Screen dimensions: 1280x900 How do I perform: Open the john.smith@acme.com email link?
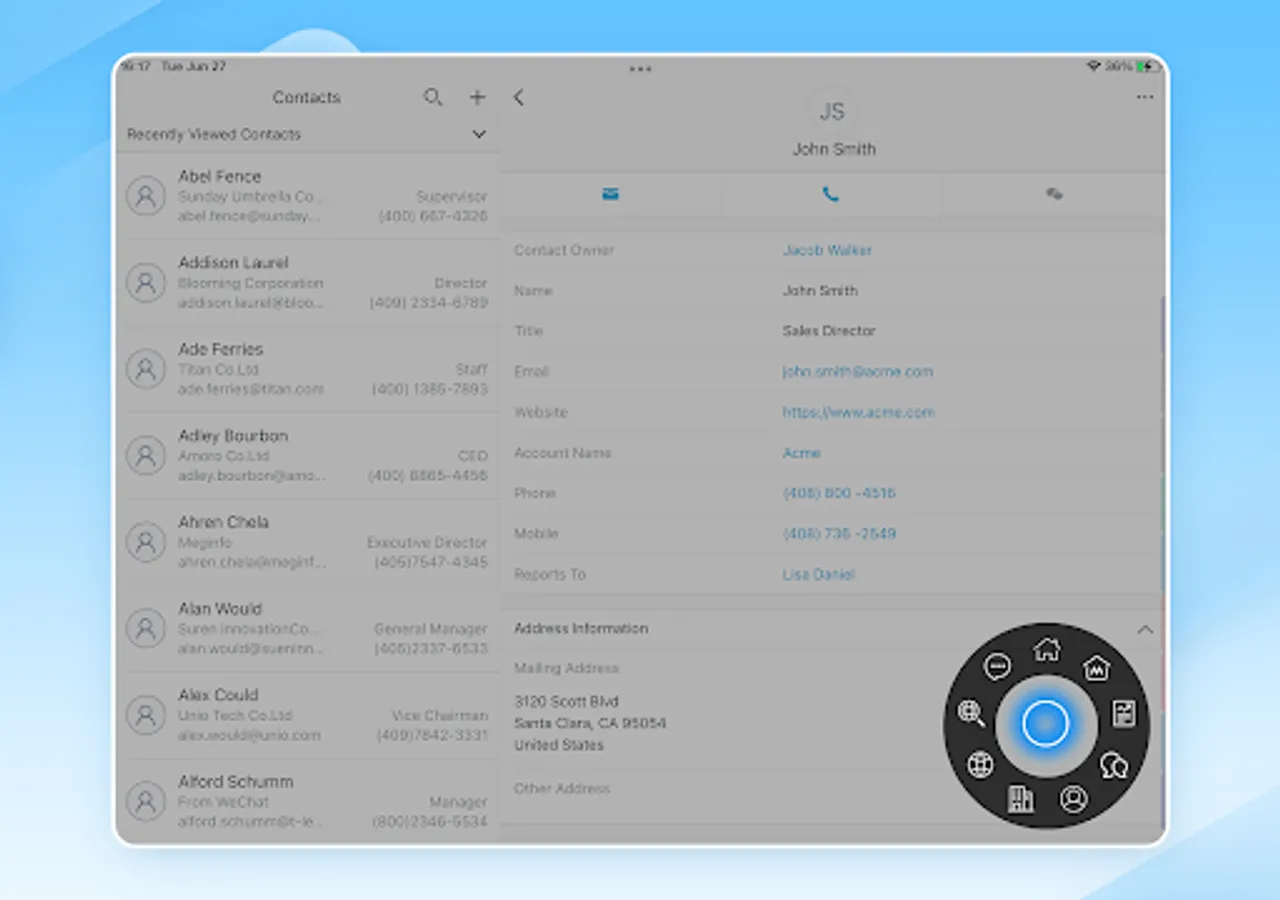pyautogui.click(x=857, y=371)
